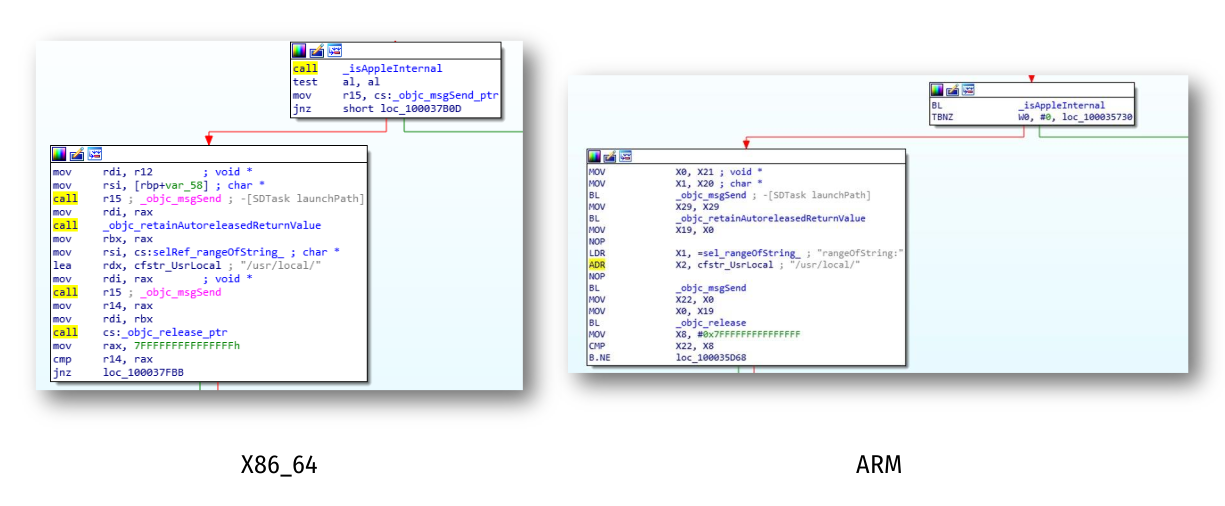Click the edit pencil icon on the ARM 'MOV X0, X21' node
Image resolution: width=1225 pixels, height=506 pixels.
(610, 157)
